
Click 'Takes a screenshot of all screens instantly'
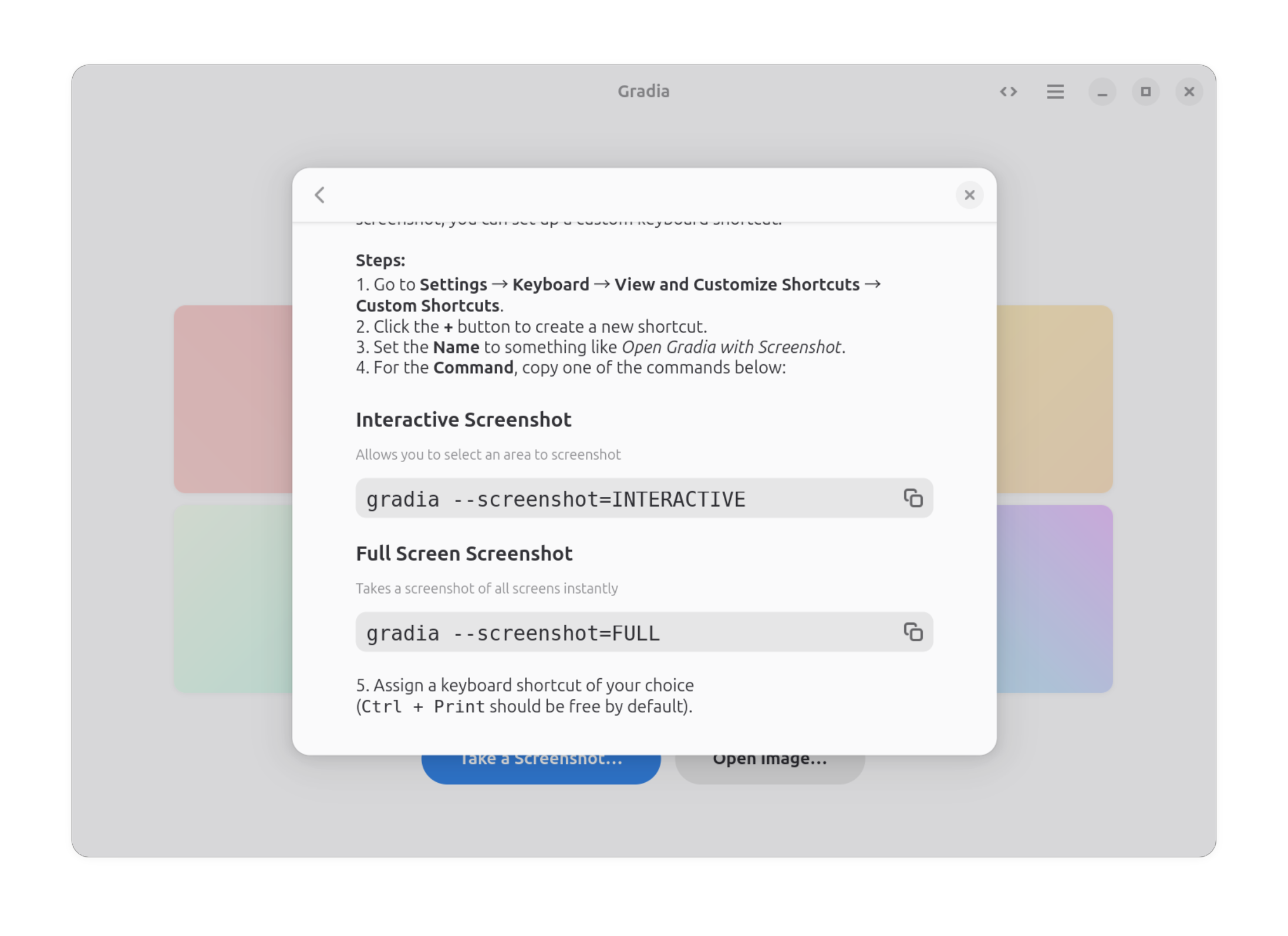point(487,588)
